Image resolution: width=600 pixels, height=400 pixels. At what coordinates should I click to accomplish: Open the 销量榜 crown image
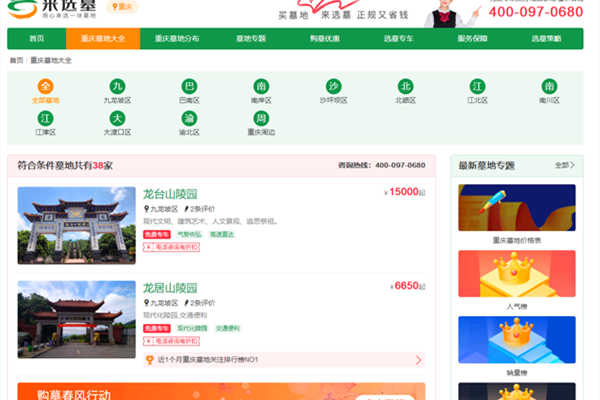click(x=517, y=340)
